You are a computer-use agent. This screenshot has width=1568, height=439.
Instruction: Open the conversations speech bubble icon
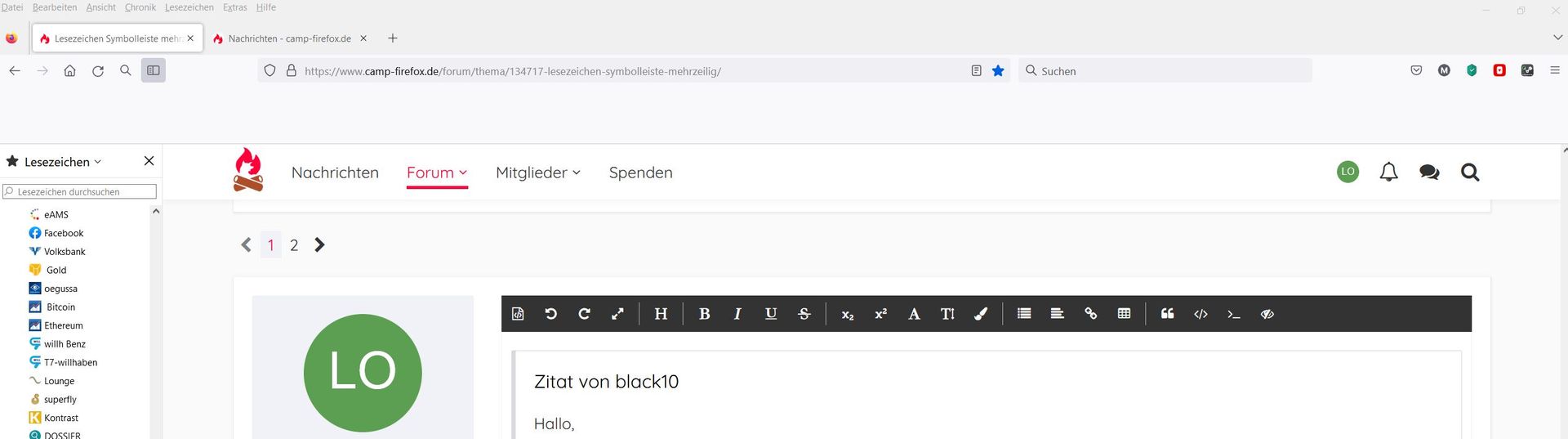(x=1429, y=172)
